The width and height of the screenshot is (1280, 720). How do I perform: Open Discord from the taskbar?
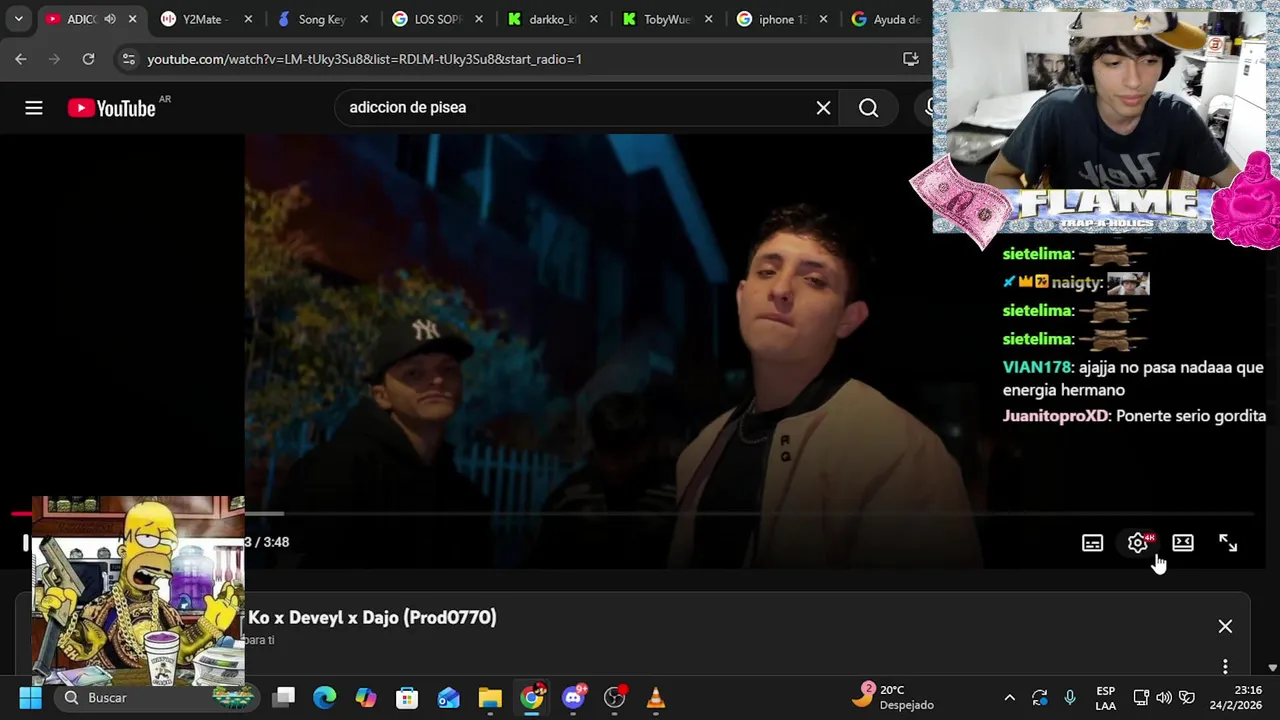coord(574,697)
